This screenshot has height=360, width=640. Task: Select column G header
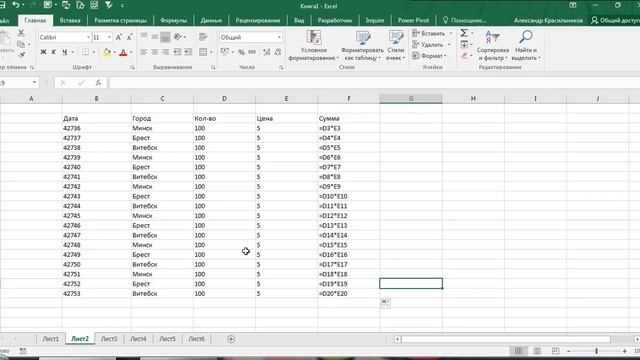coord(411,98)
